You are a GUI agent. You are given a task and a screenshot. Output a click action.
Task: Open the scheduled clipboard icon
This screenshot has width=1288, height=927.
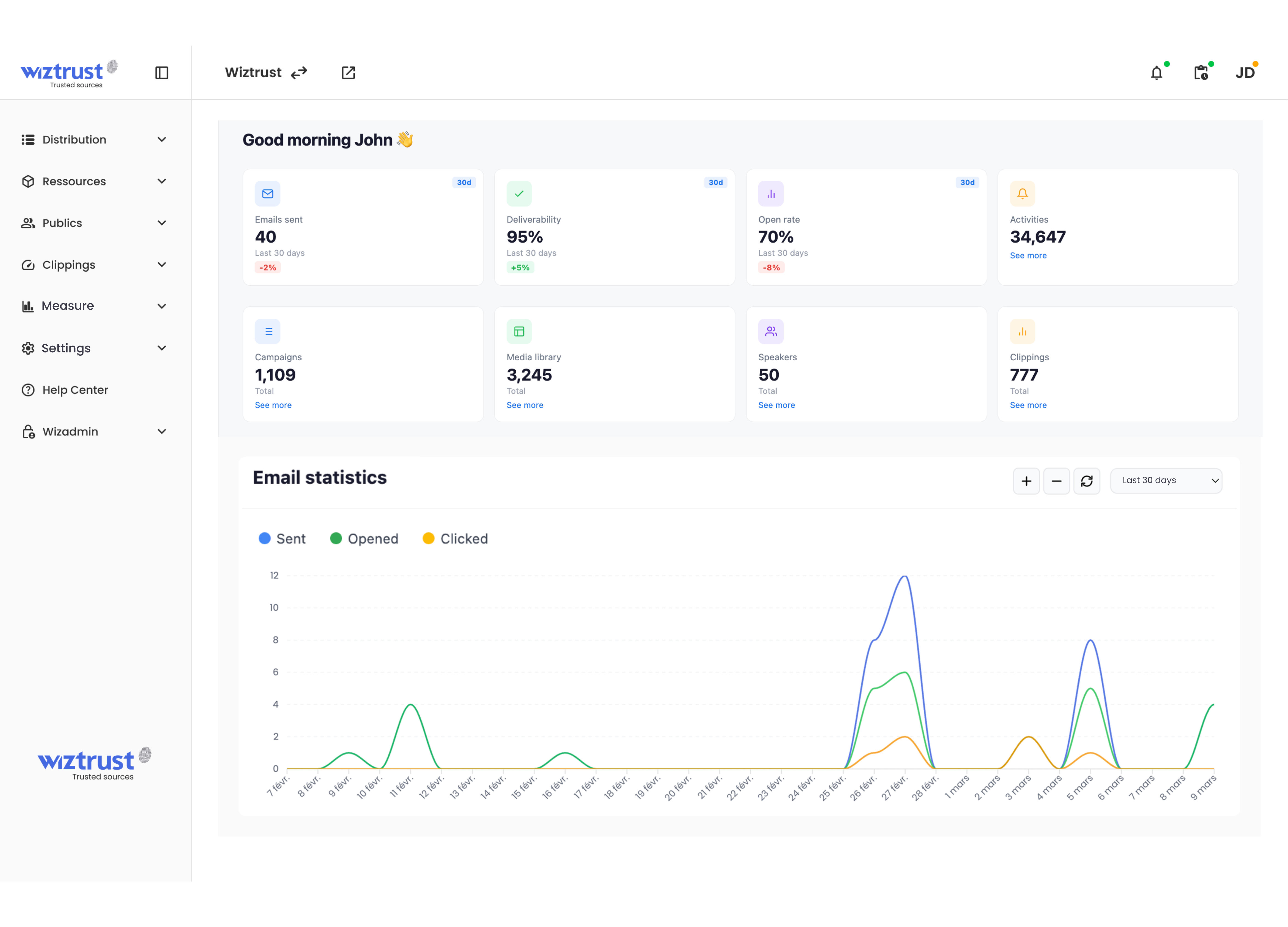[x=1201, y=73]
